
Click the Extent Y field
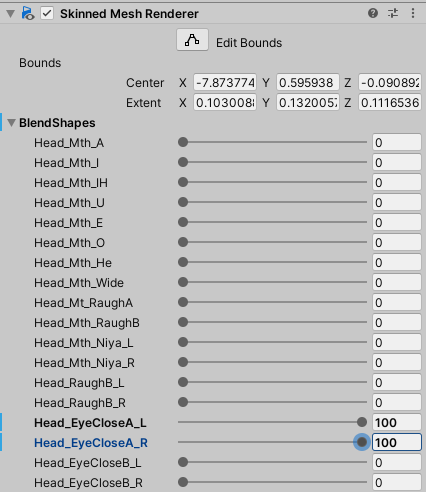pyautogui.click(x=308, y=102)
